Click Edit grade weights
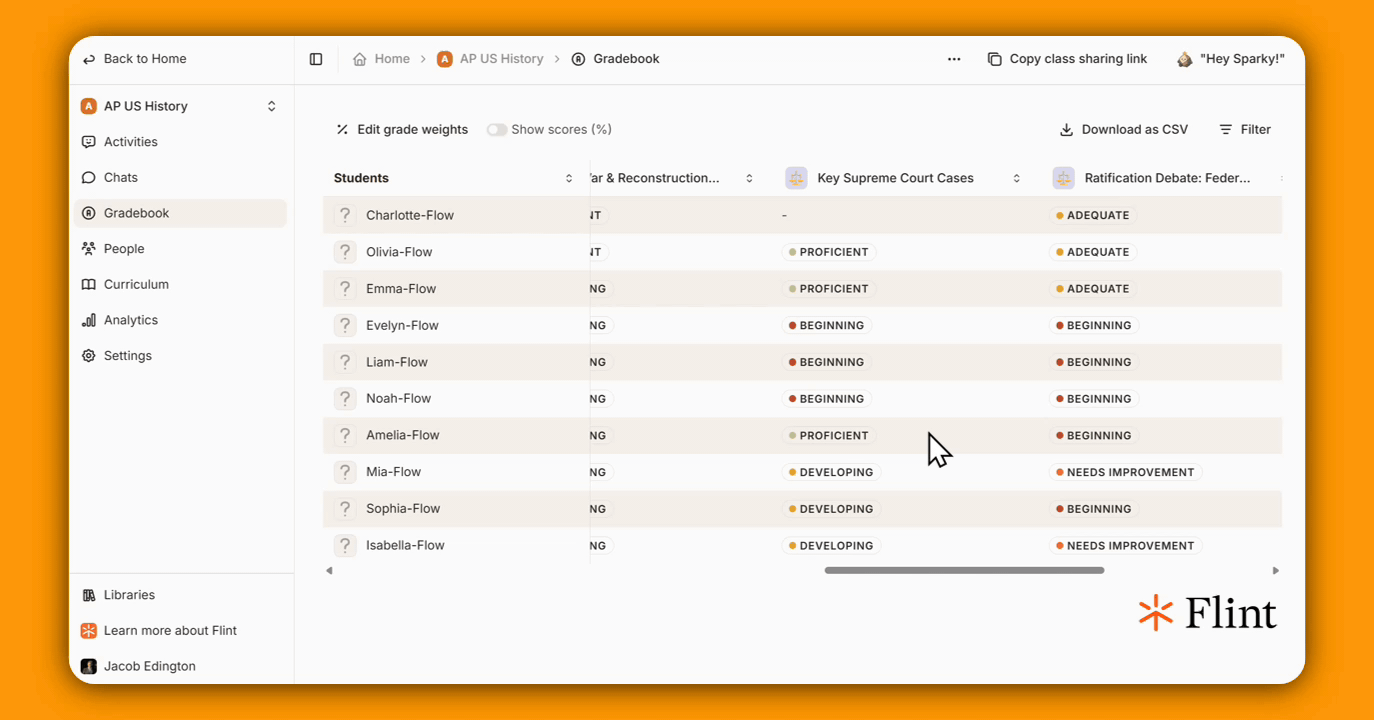The image size is (1374, 720). click(x=402, y=129)
